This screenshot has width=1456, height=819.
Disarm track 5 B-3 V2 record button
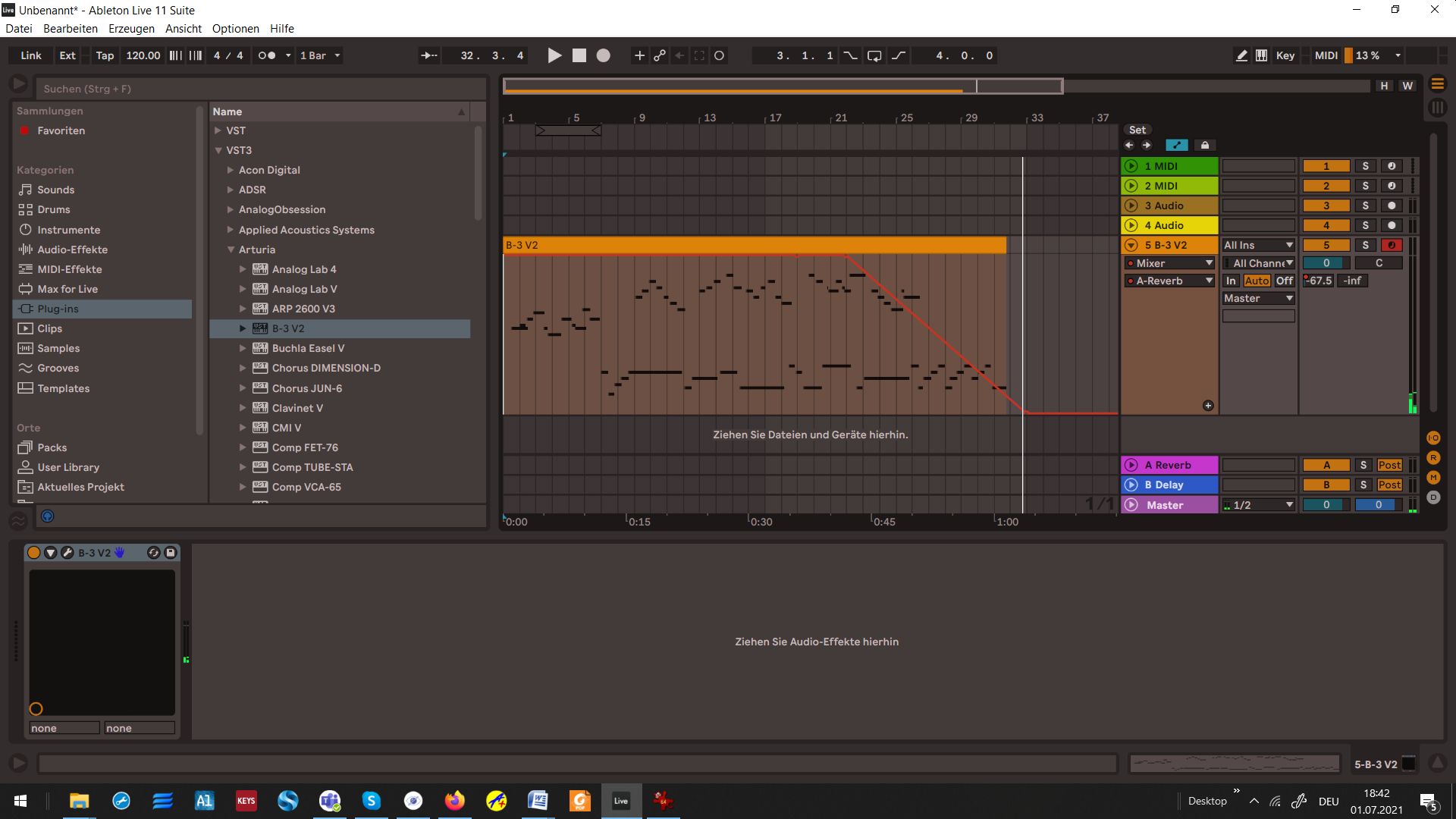pyautogui.click(x=1392, y=245)
